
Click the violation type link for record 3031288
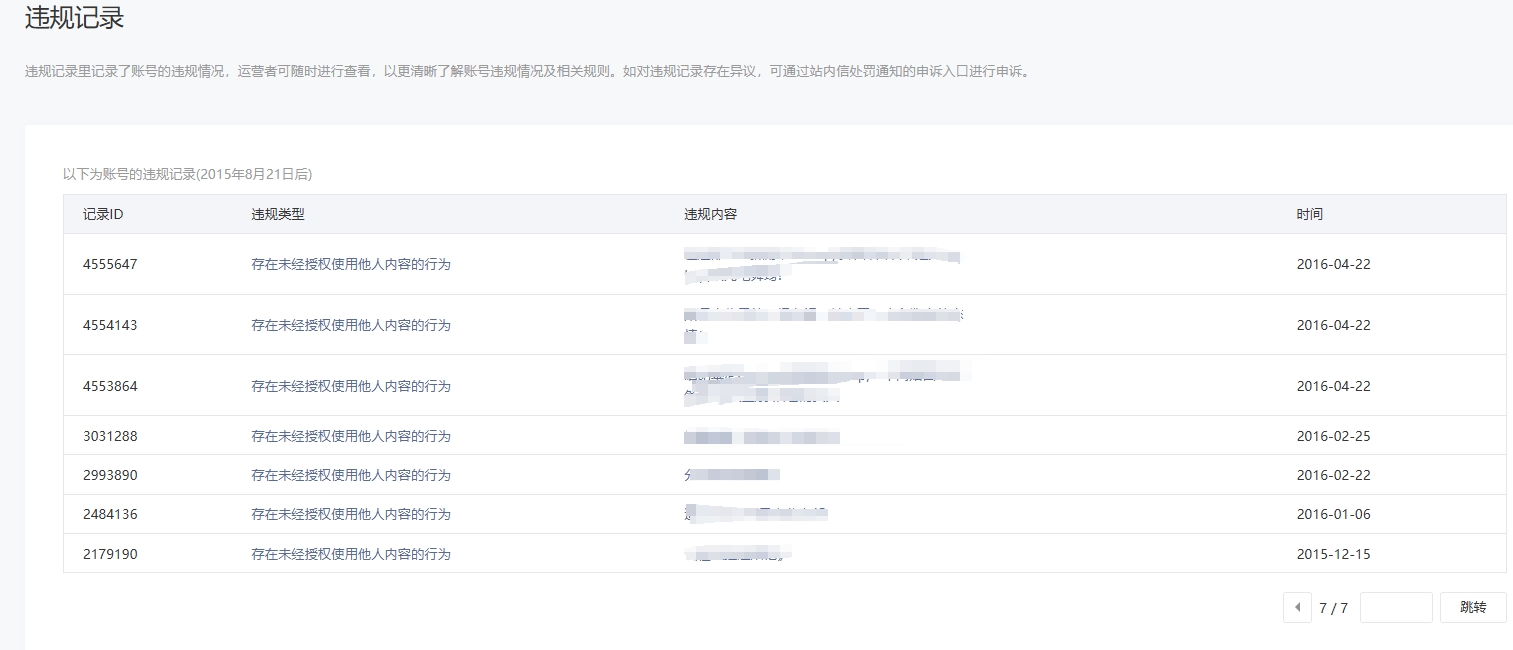pos(351,436)
